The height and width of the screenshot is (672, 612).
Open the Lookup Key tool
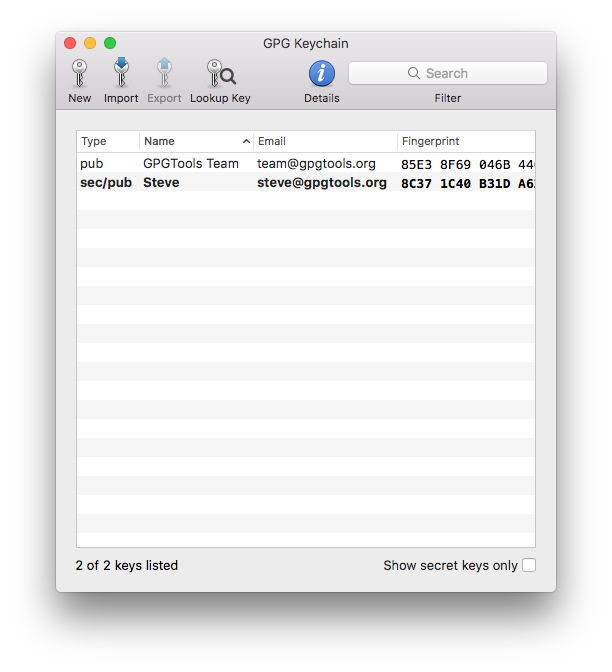tap(220, 74)
